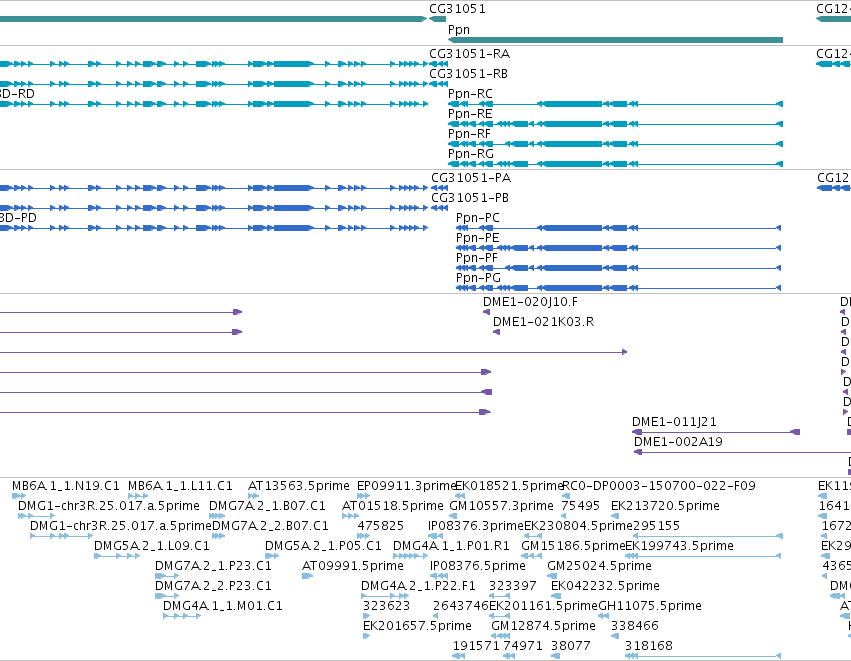851x661 pixels.
Task: Click the 38077 EST label
Action: 570,646
